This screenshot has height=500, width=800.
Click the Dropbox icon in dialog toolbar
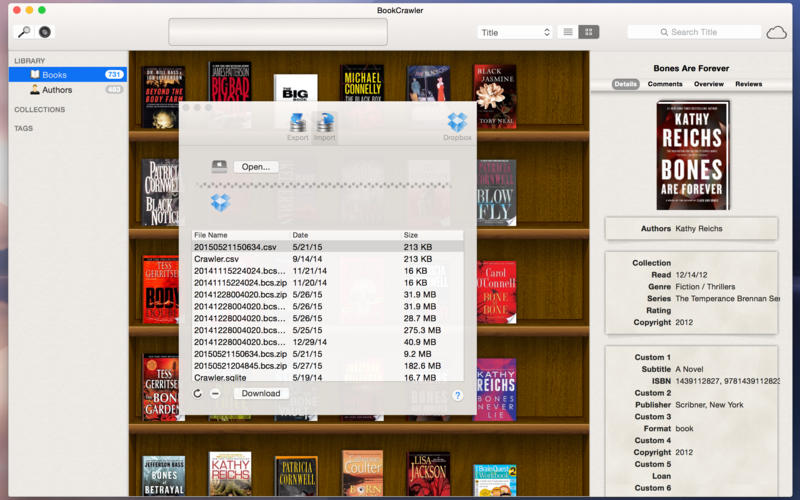tap(457, 127)
